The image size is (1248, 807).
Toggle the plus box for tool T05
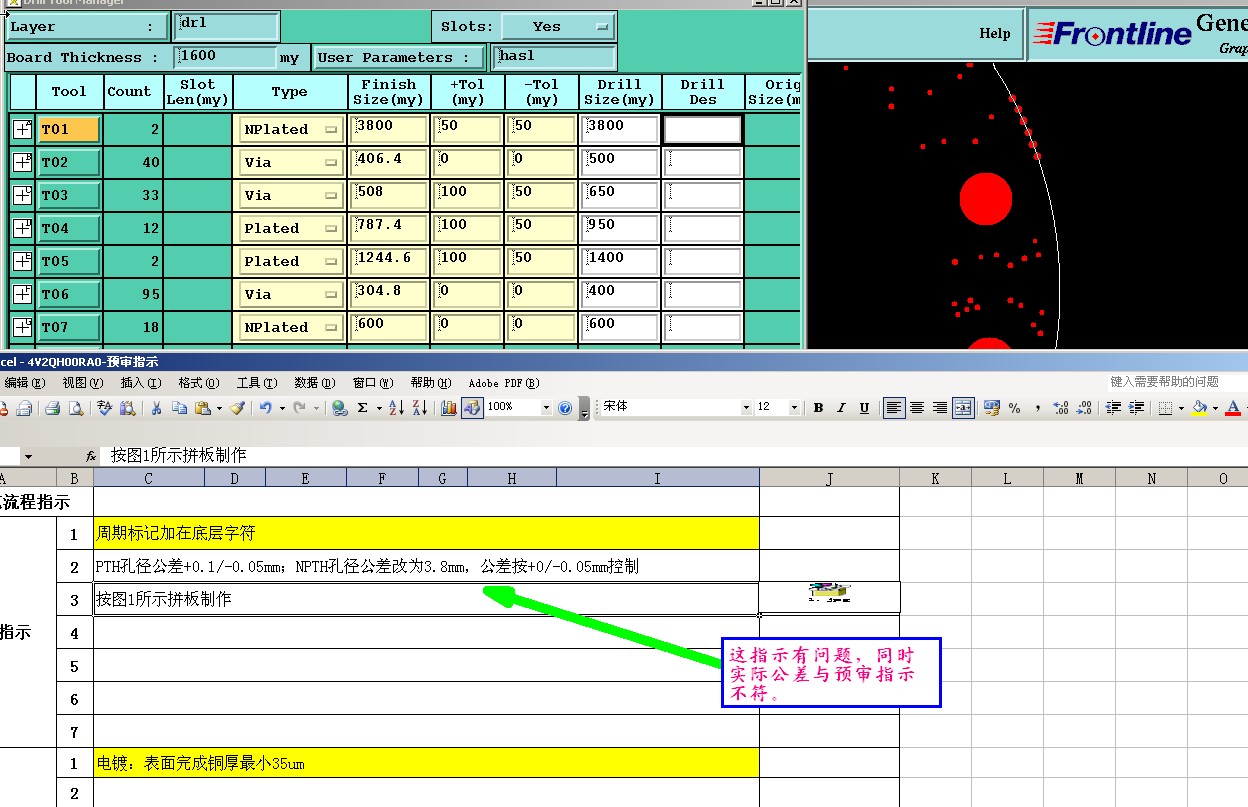tap(22, 261)
